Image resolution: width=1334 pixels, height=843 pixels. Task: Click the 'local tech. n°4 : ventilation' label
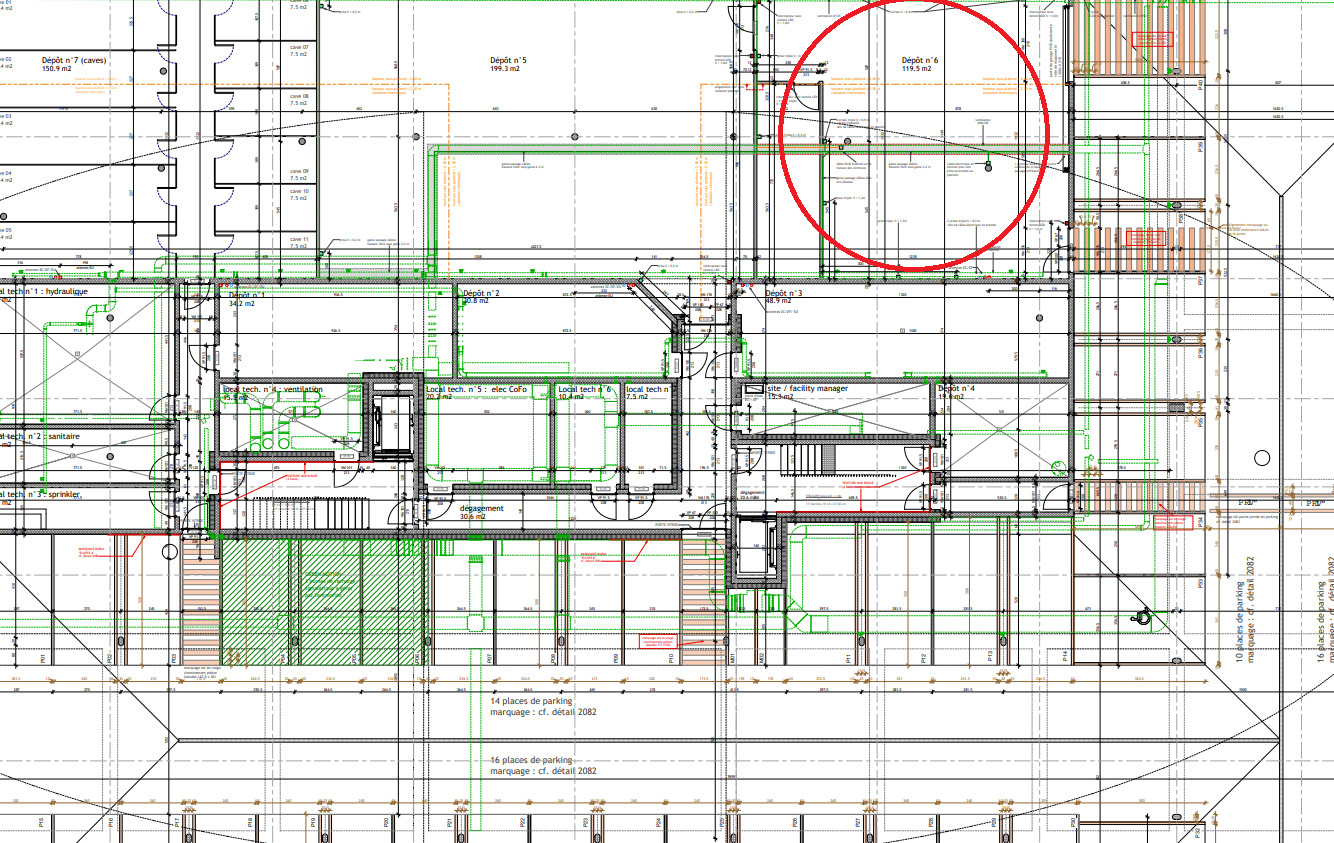[x=273, y=389]
